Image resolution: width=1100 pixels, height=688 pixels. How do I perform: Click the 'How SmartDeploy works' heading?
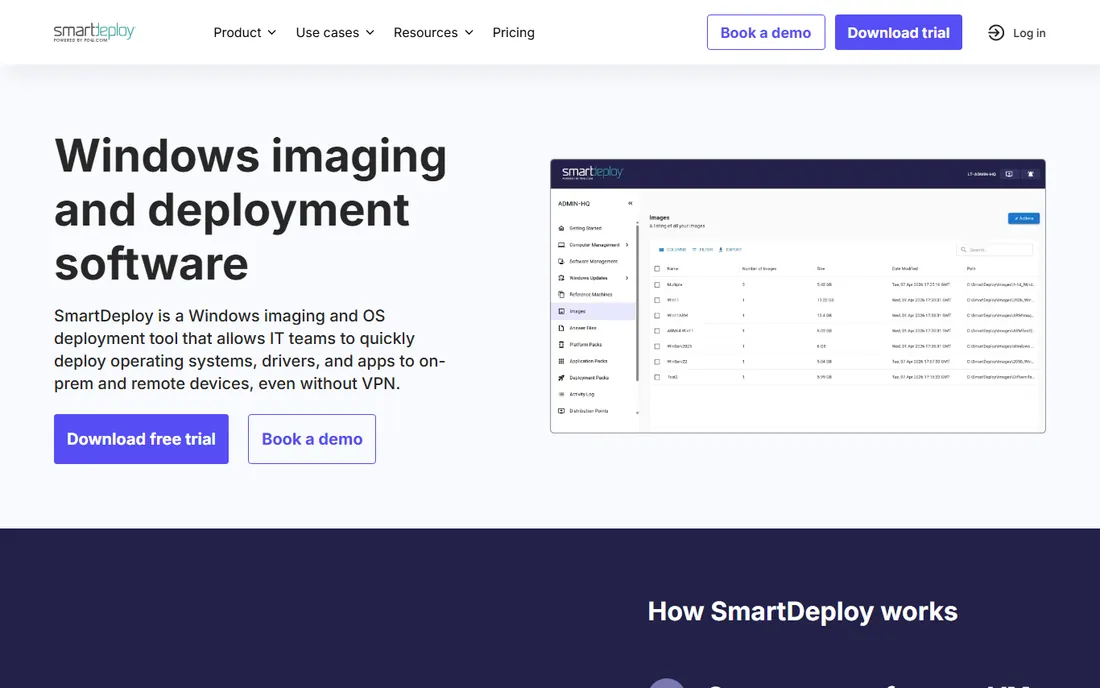tap(803, 612)
